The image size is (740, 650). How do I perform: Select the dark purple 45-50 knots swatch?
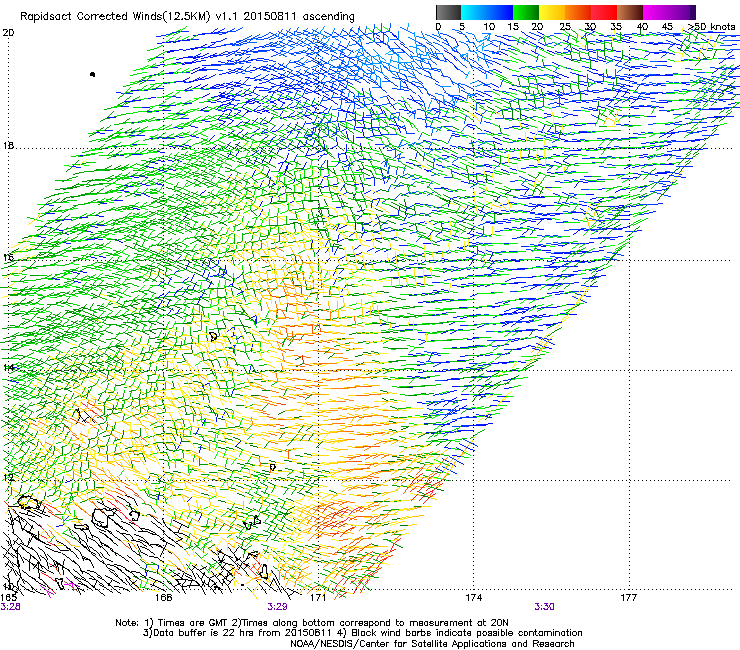point(682,12)
